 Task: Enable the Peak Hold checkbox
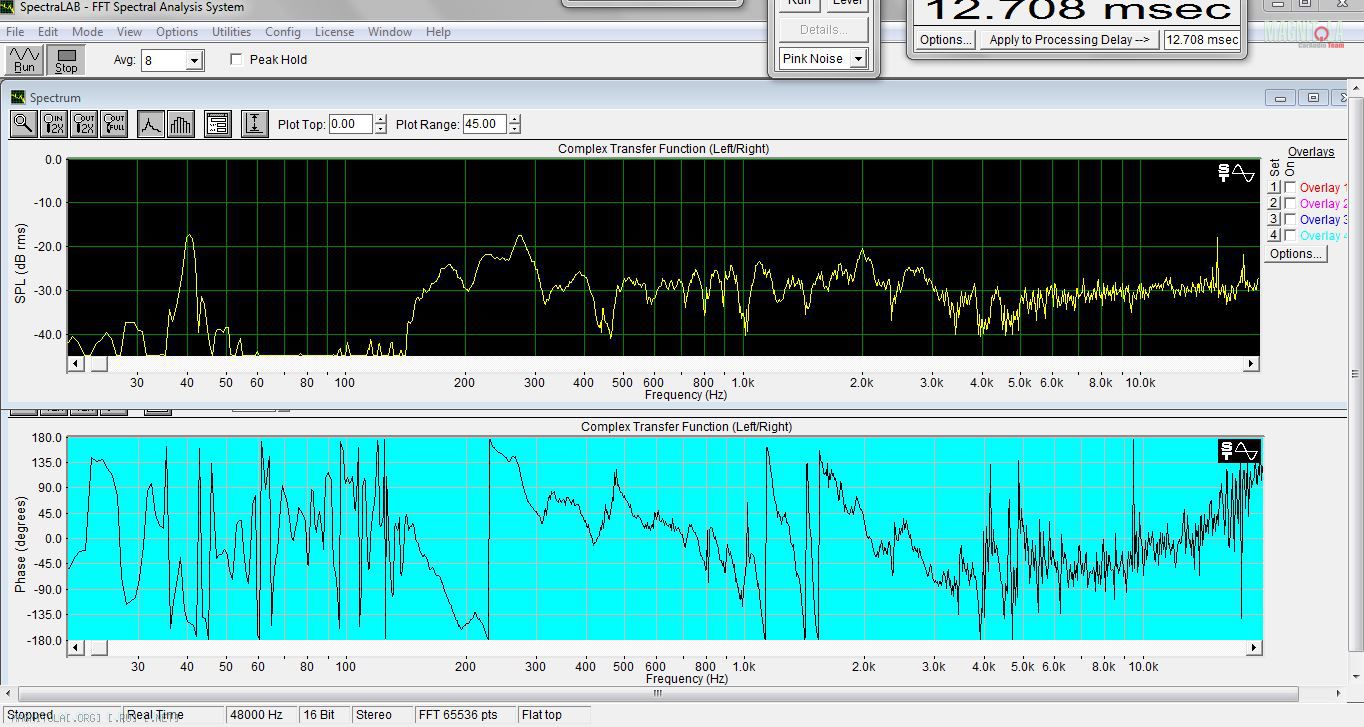pyautogui.click(x=236, y=59)
